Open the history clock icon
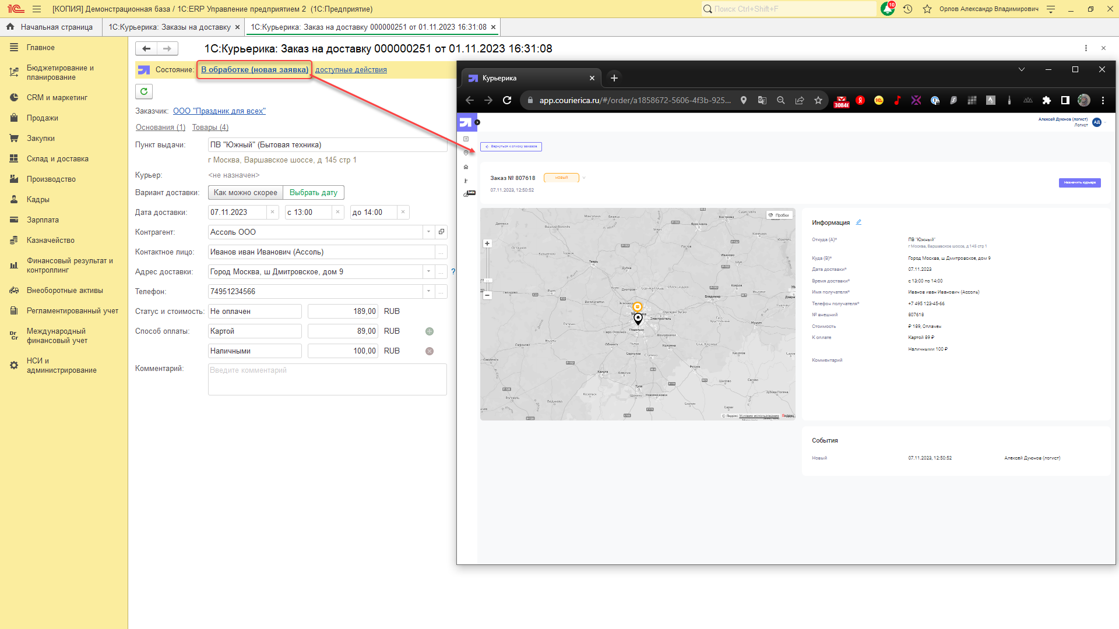Image resolution: width=1119 pixels, height=629 pixels. coord(907,9)
